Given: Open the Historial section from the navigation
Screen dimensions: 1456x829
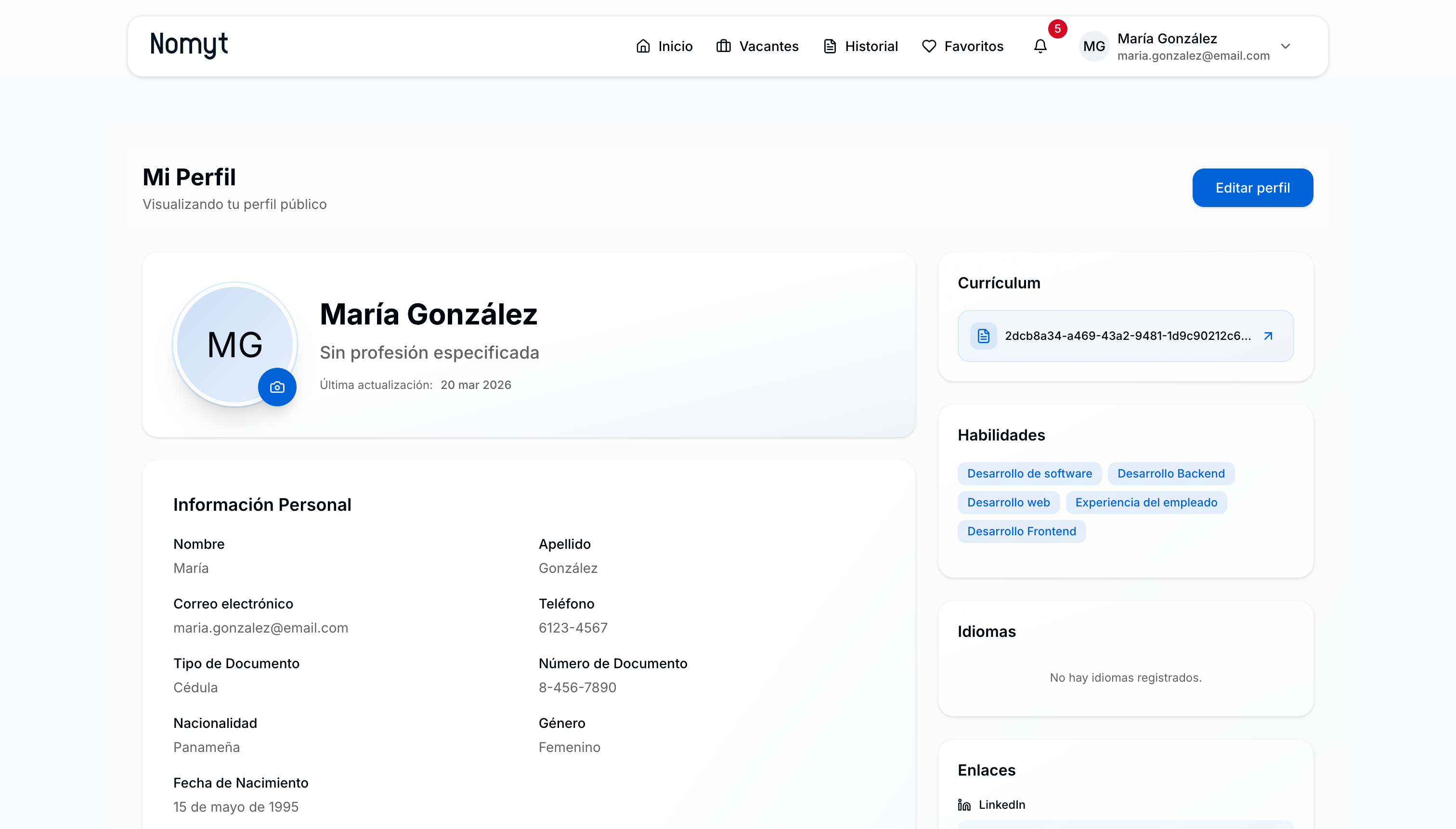Looking at the screenshot, I should (871, 46).
